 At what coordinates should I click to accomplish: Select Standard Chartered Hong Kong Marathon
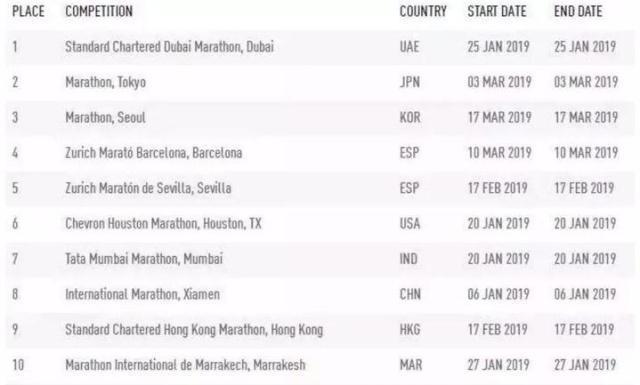[x=194, y=330]
